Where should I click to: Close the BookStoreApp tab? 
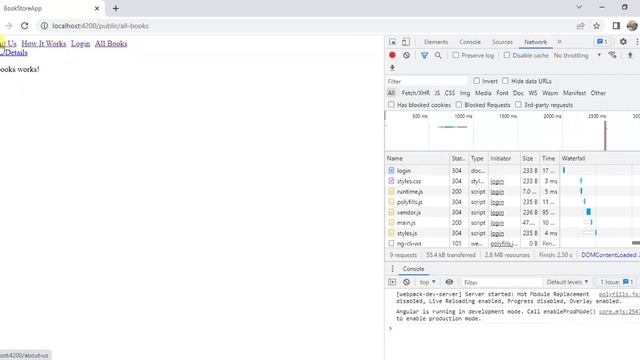97,8
